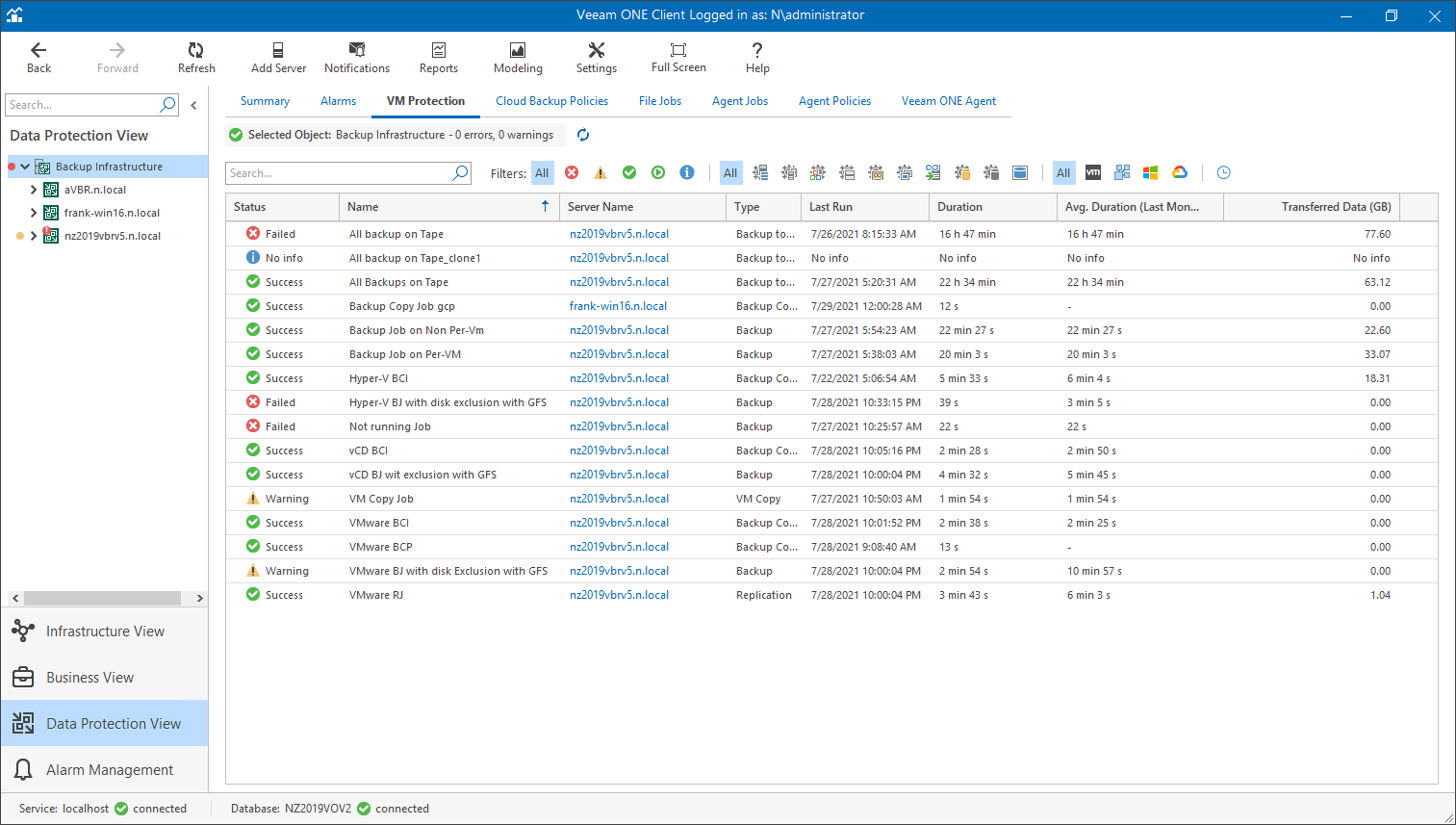The image size is (1456, 825).
Task: Click the job list search field
Action: [339, 173]
